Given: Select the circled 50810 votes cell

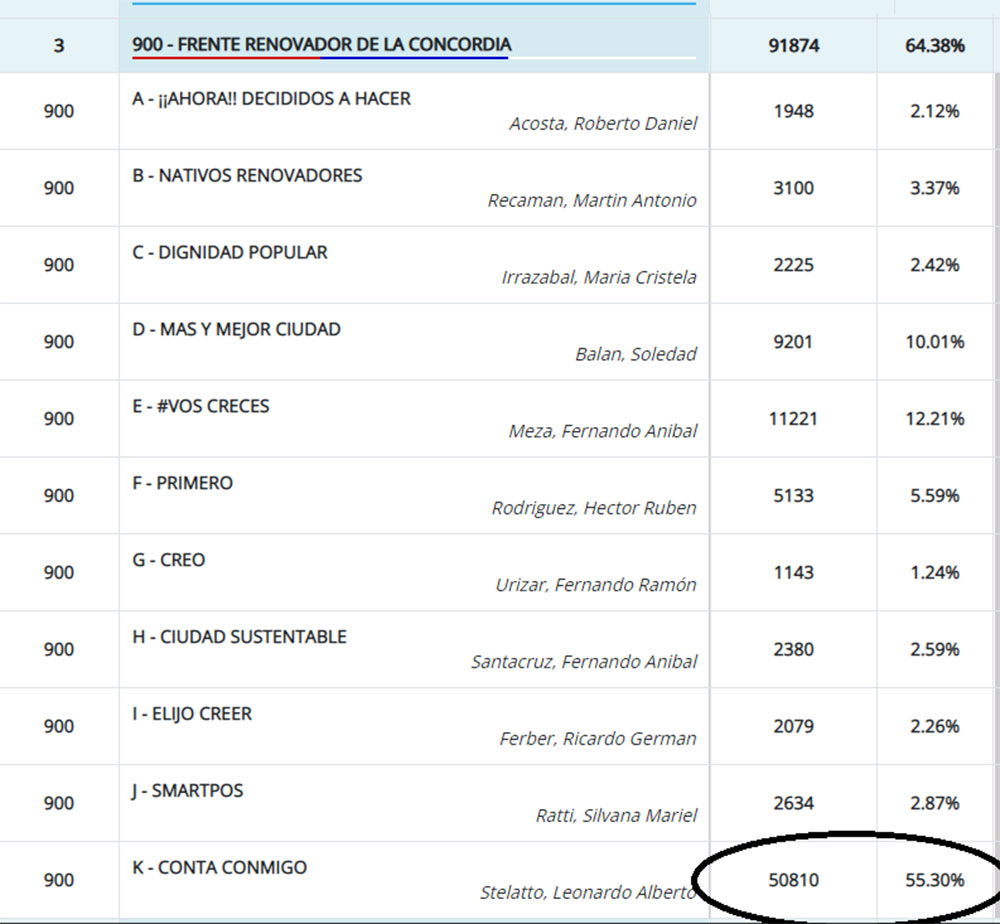Looking at the screenshot, I should (x=794, y=881).
